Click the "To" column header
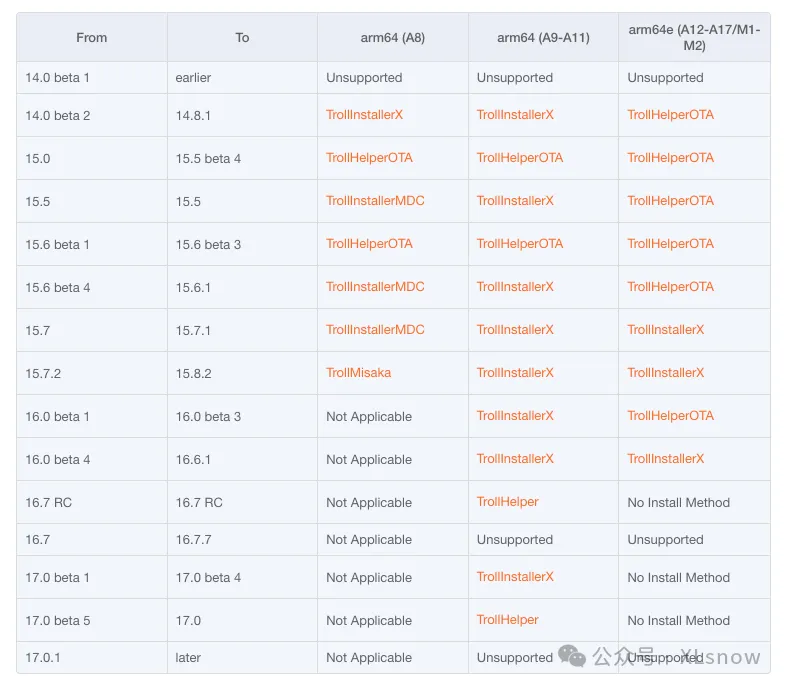The width and height of the screenshot is (785, 687). pos(242,38)
